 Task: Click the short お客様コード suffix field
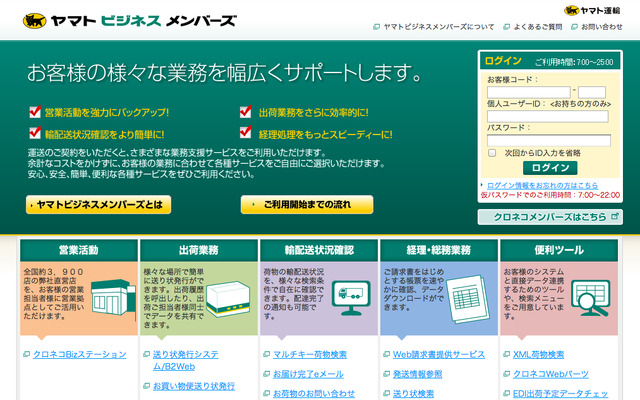[591, 92]
